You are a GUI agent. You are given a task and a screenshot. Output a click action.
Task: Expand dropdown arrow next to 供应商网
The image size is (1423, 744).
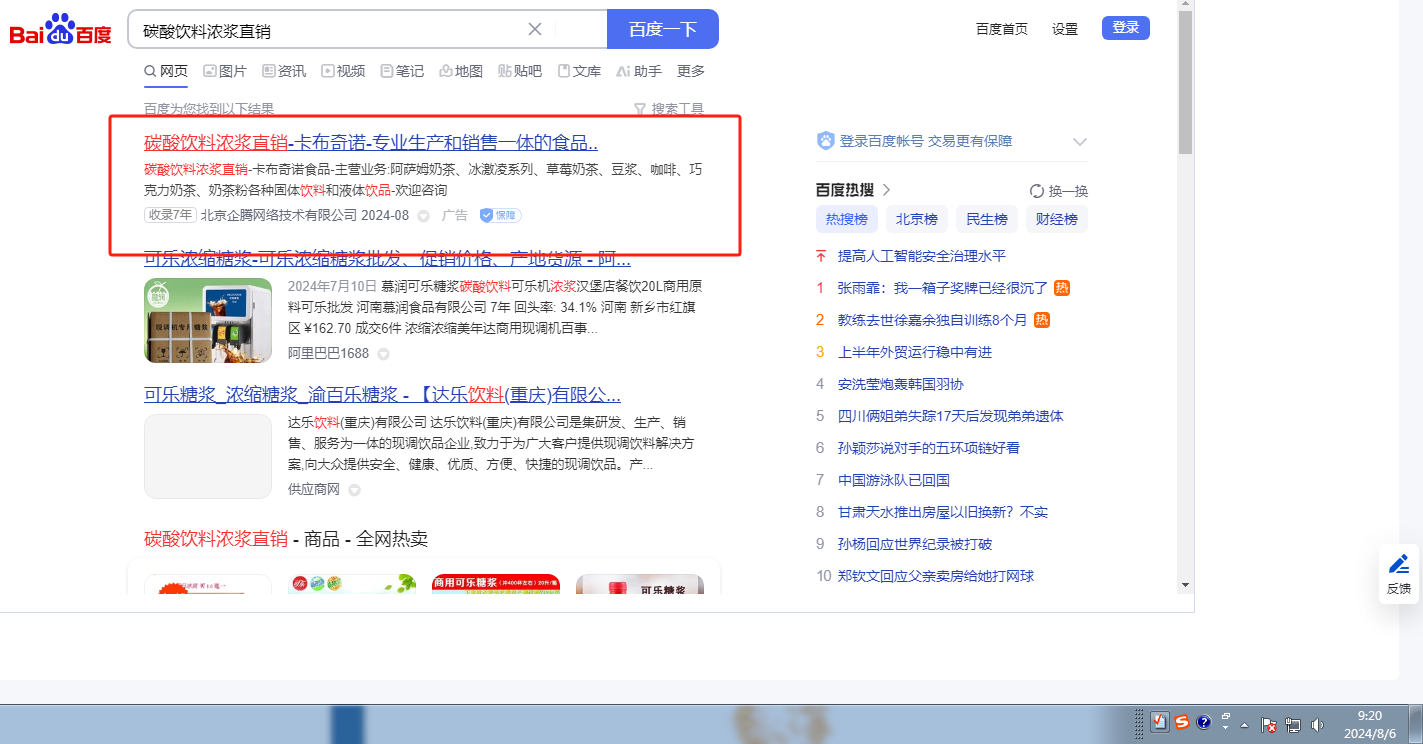[354, 490]
